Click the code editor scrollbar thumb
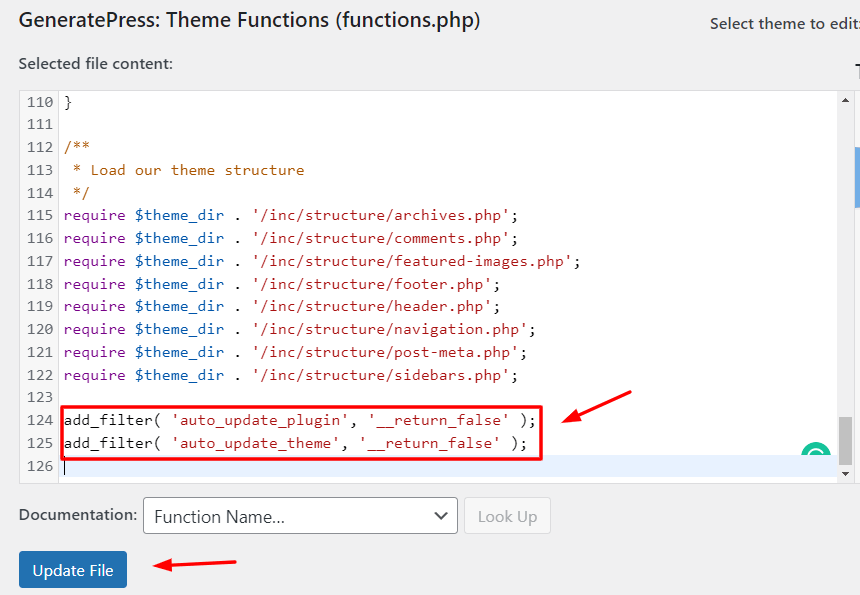The height and width of the screenshot is (595, 860). click(x=845, y=440)
